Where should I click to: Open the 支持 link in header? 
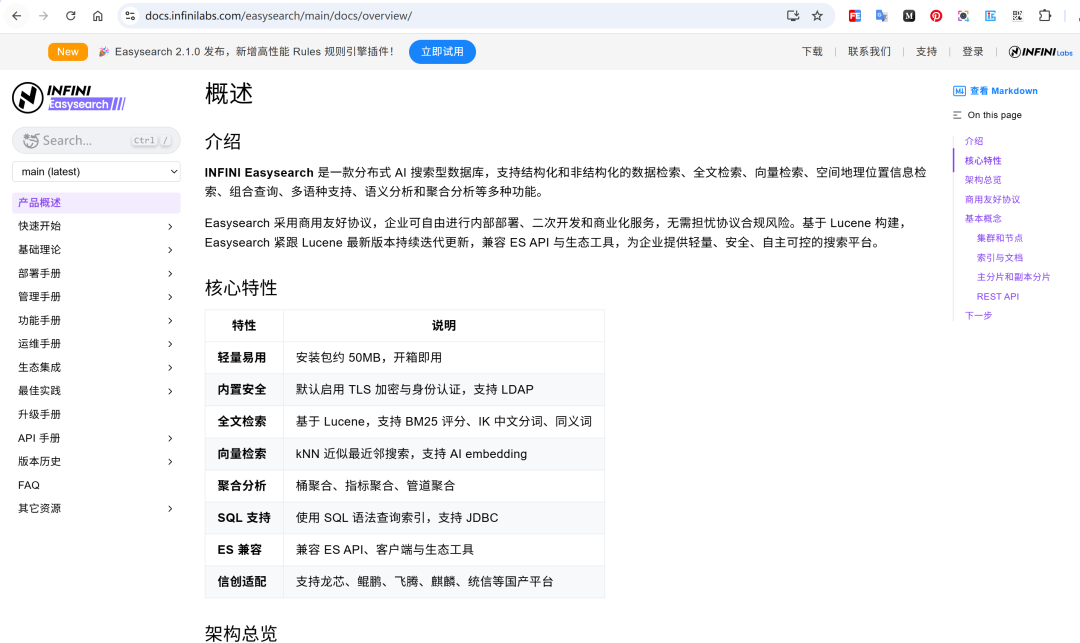tap(926, 52)
